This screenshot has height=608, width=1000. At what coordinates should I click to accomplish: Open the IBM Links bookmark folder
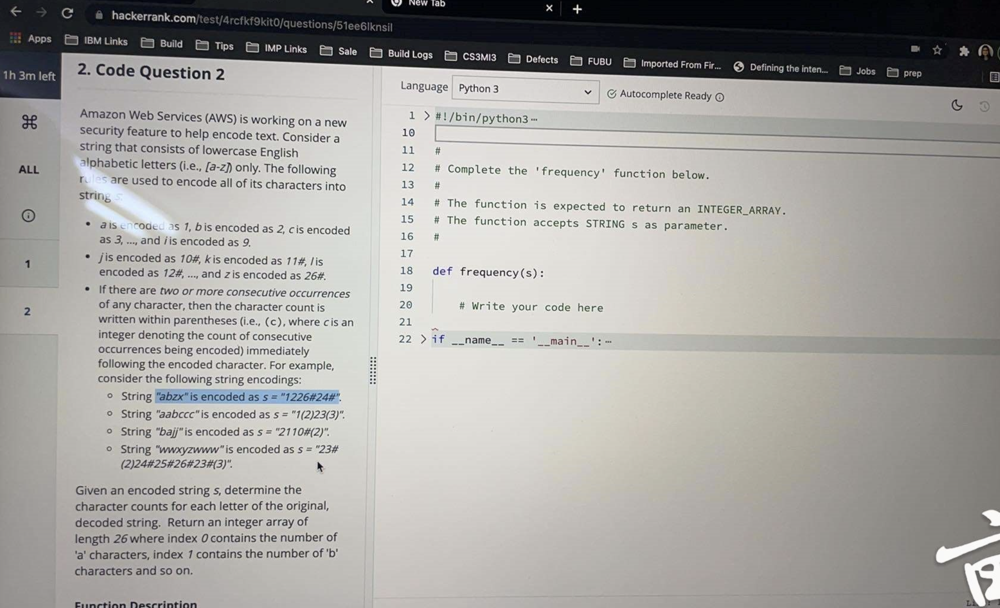96,41
